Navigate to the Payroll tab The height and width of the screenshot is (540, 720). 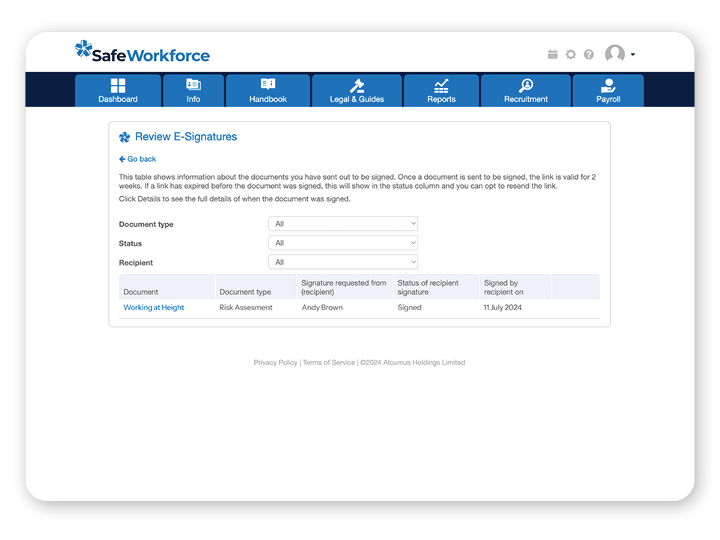[x=608, y=90]
